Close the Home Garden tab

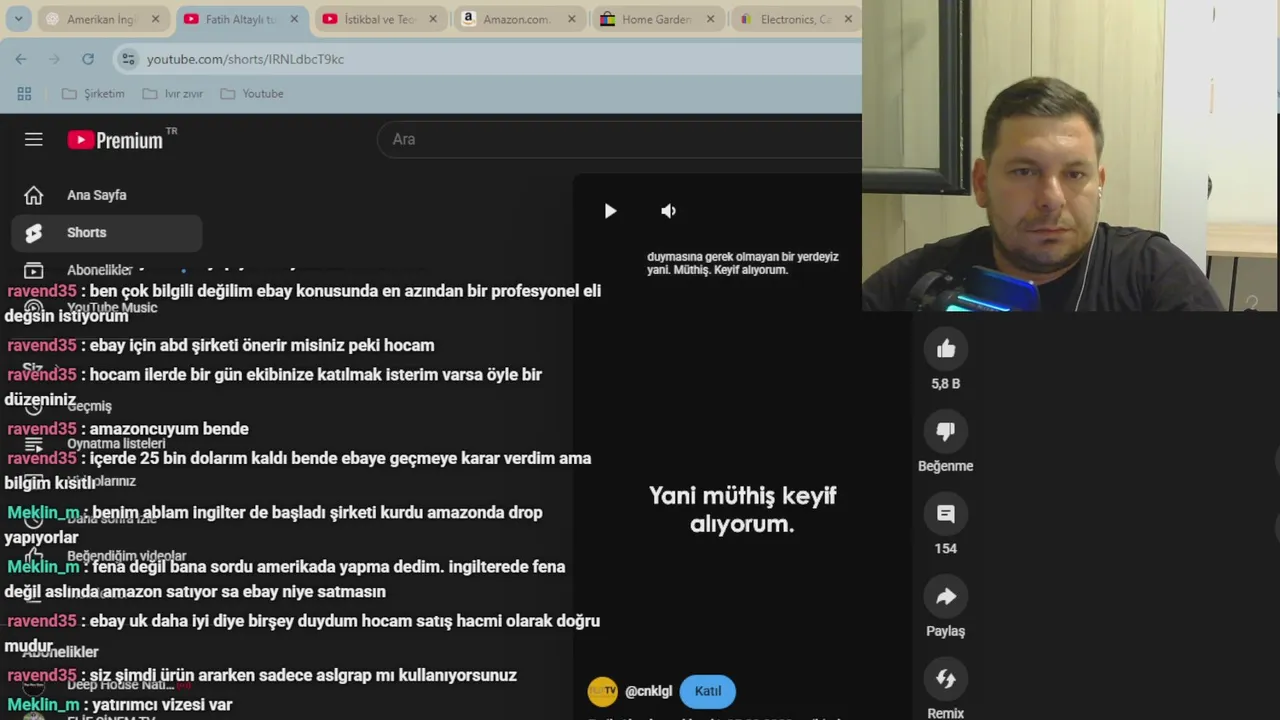pyautogui.click(x=710, y=19)
